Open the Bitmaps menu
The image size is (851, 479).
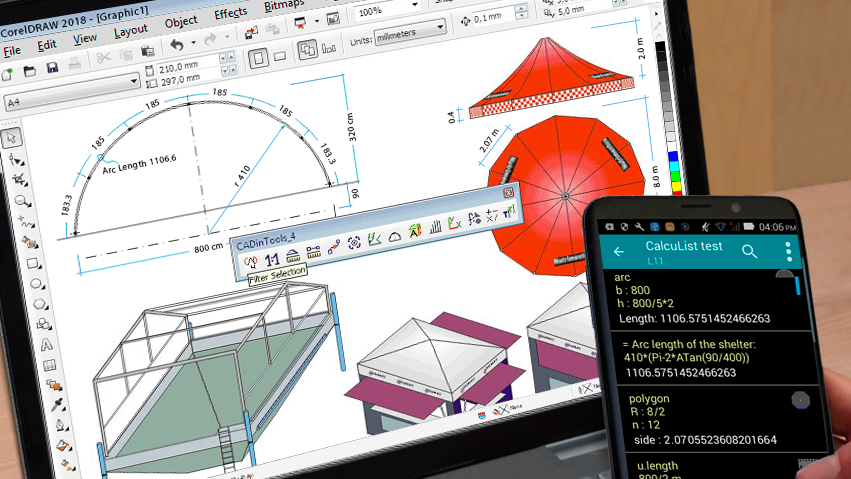coord(284,5)
